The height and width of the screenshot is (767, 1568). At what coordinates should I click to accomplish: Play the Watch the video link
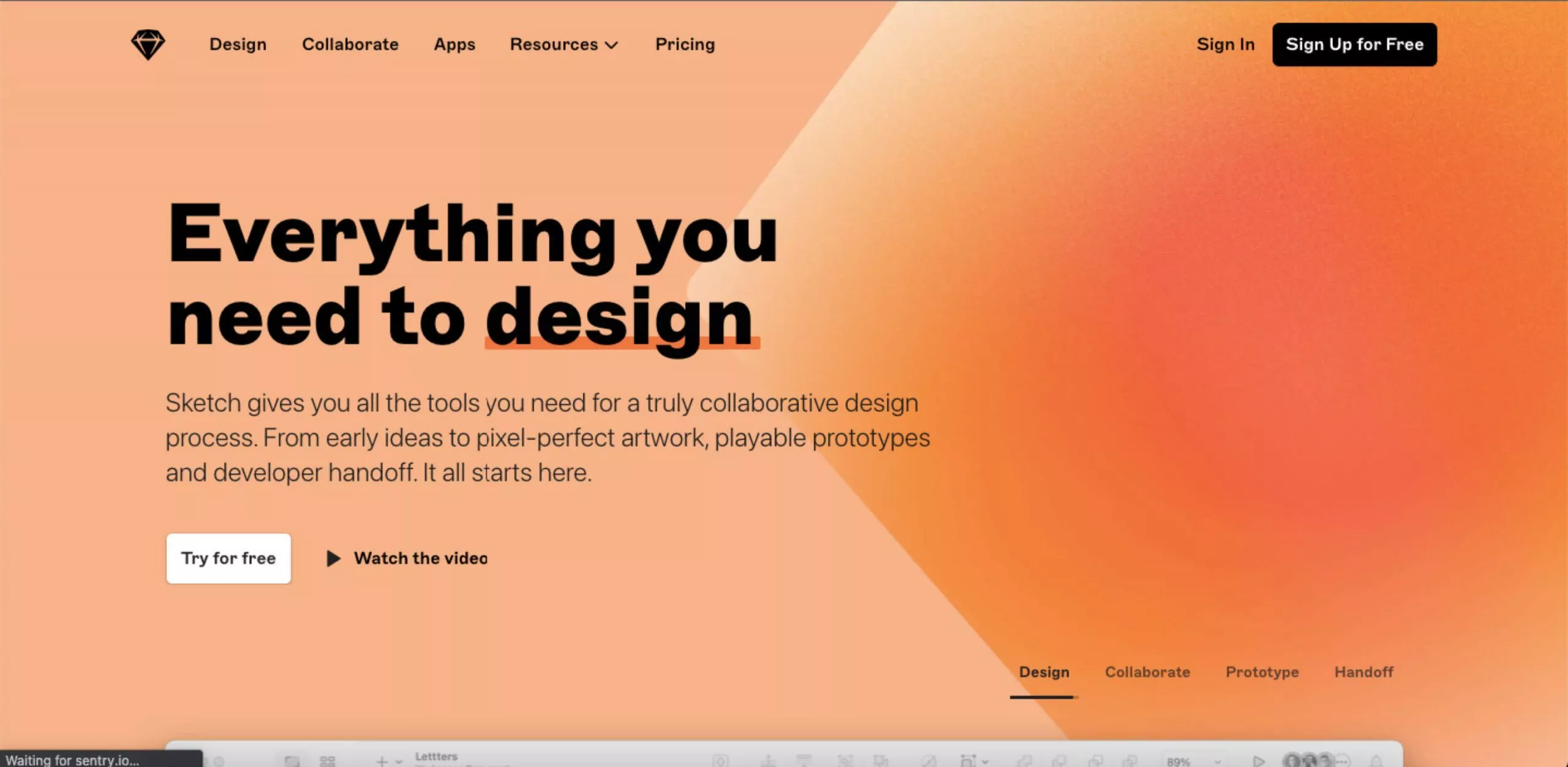pyautogui.click(x=407, y=558)
